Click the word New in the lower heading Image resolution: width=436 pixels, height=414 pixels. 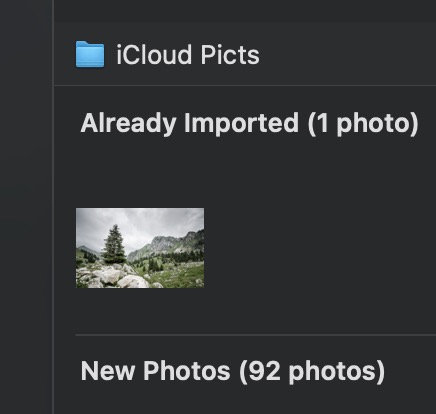[x=108, y=371]
